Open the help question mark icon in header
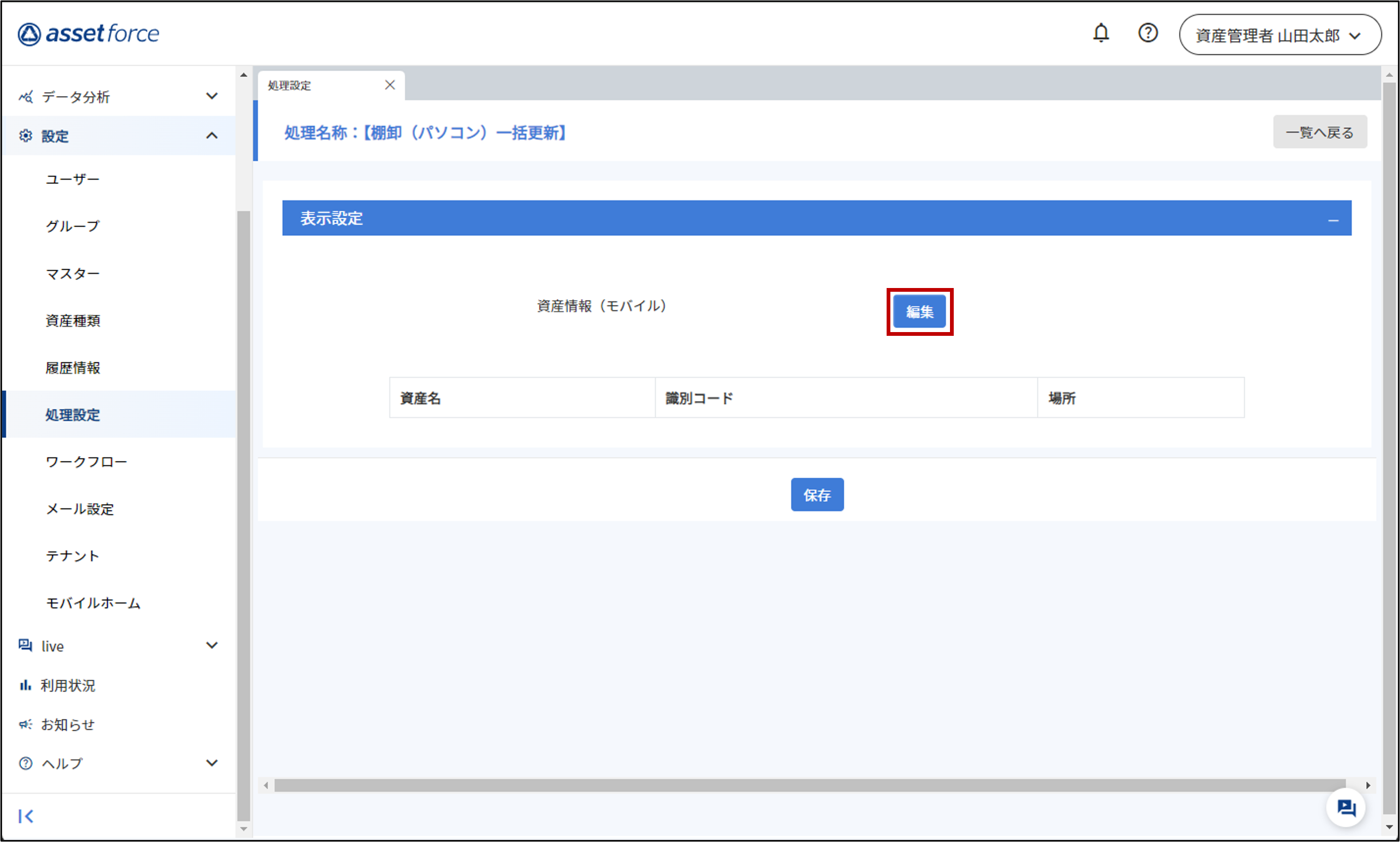 pos(1148,33)
